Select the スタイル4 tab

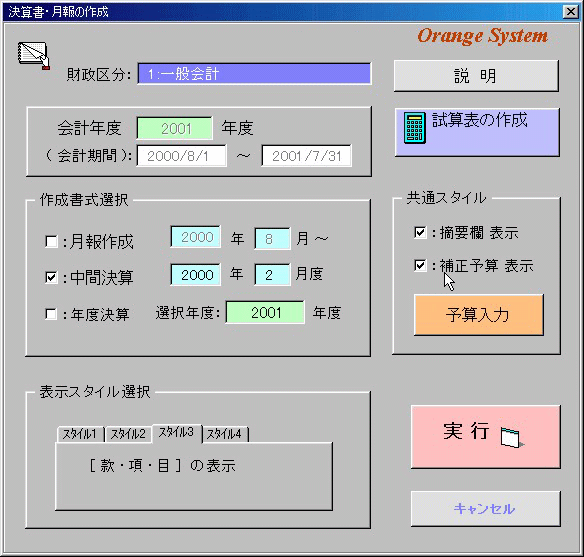225,434
